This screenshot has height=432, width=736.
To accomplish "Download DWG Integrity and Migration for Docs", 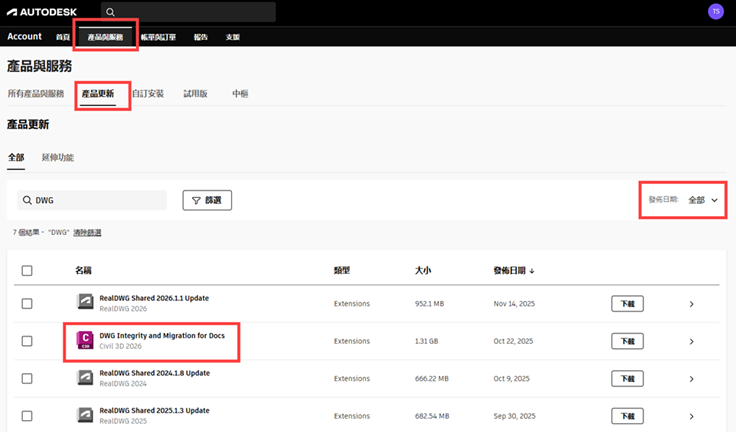I will pyautogui.click(x=627, y=341).
